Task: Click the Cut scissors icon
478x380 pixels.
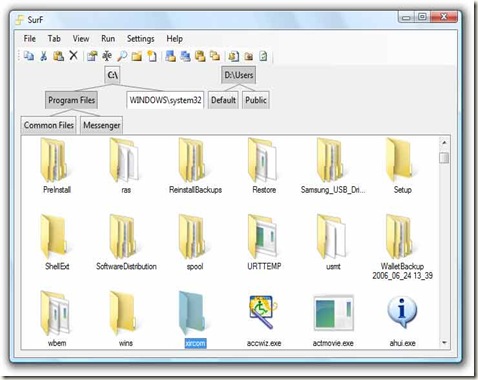Action: tap(43, 56)
